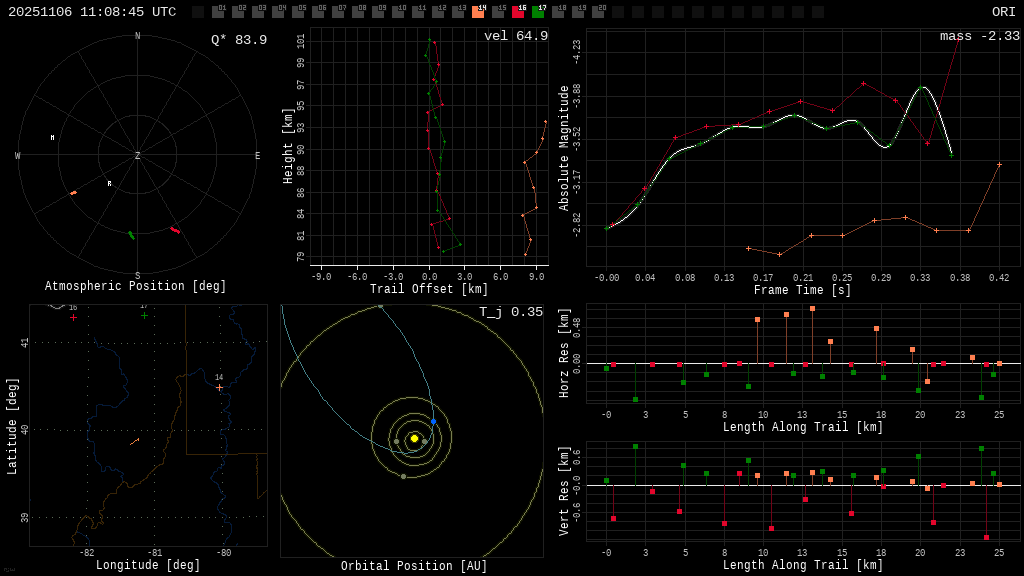Select station 03 indicator square

(x=258, y=12)
